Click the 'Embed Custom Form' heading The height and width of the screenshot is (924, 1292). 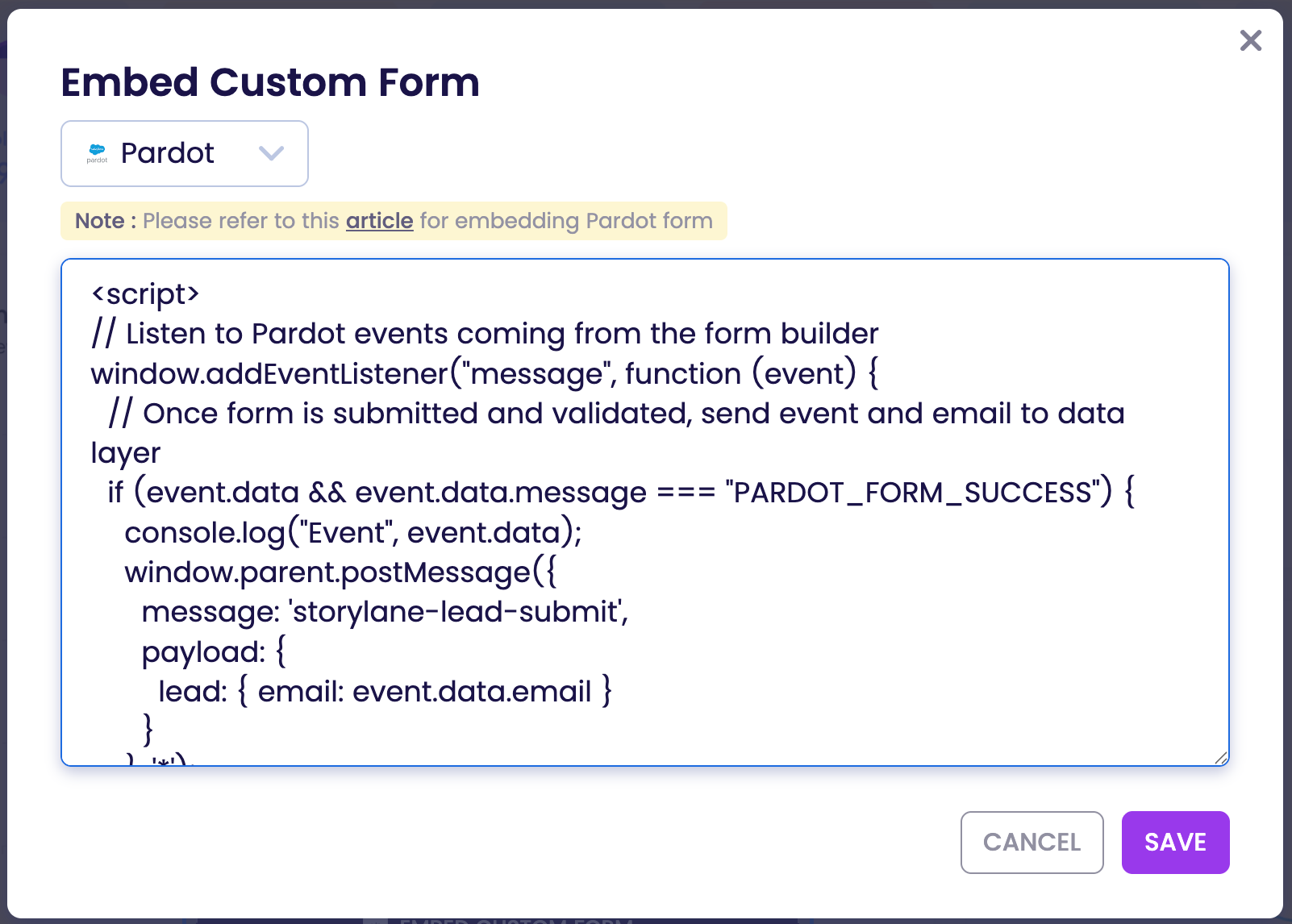270,82
